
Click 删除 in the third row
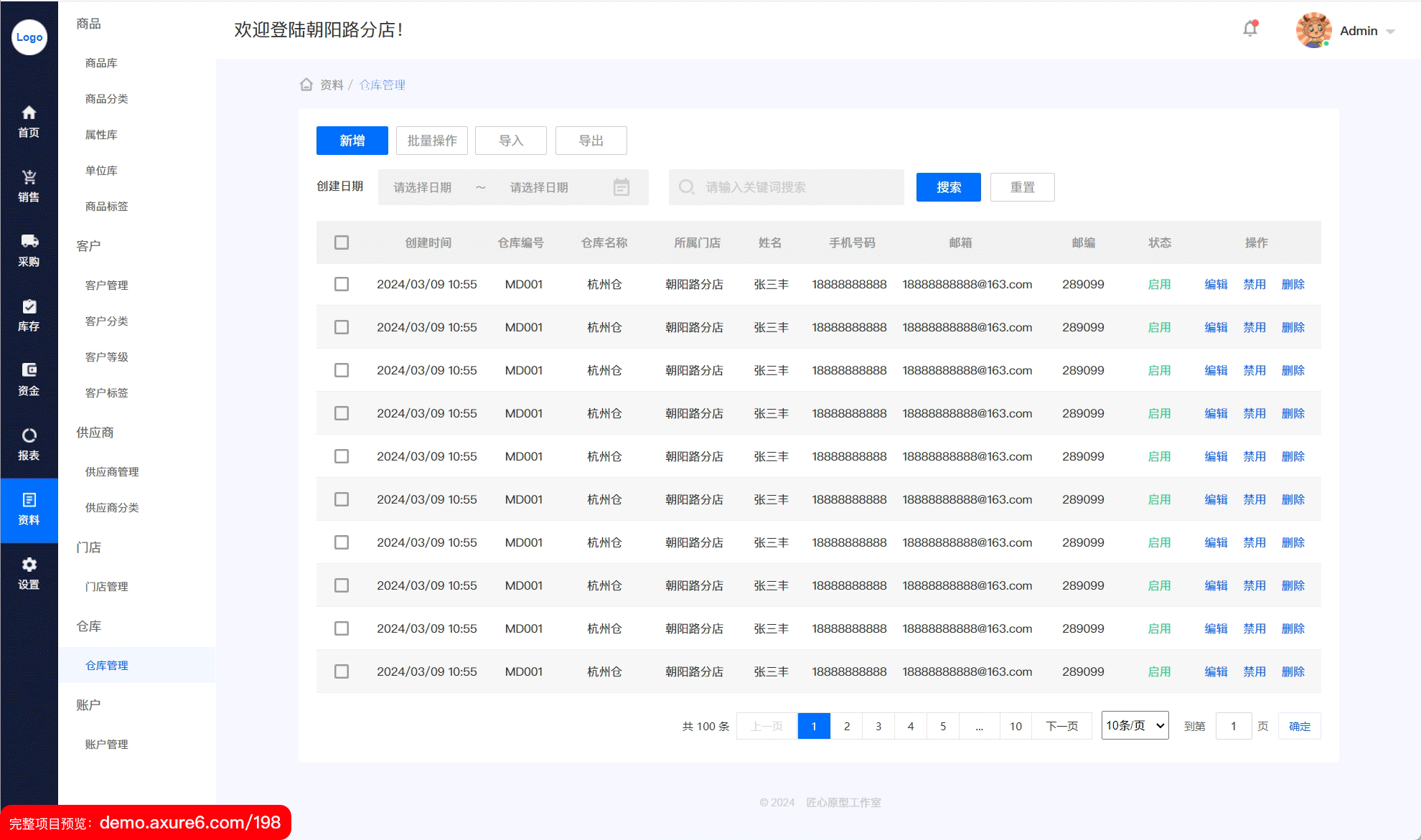[x=1293, y=370]
